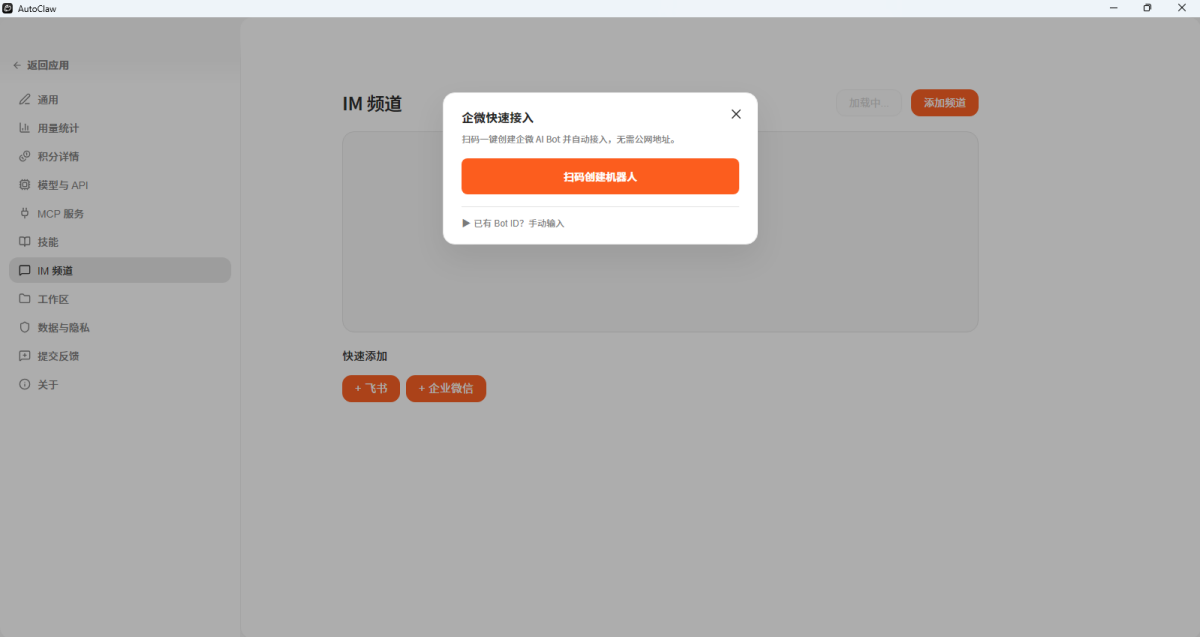
Task: Select IM 频道 in the sidebar
Action: (x=120, y=270)
